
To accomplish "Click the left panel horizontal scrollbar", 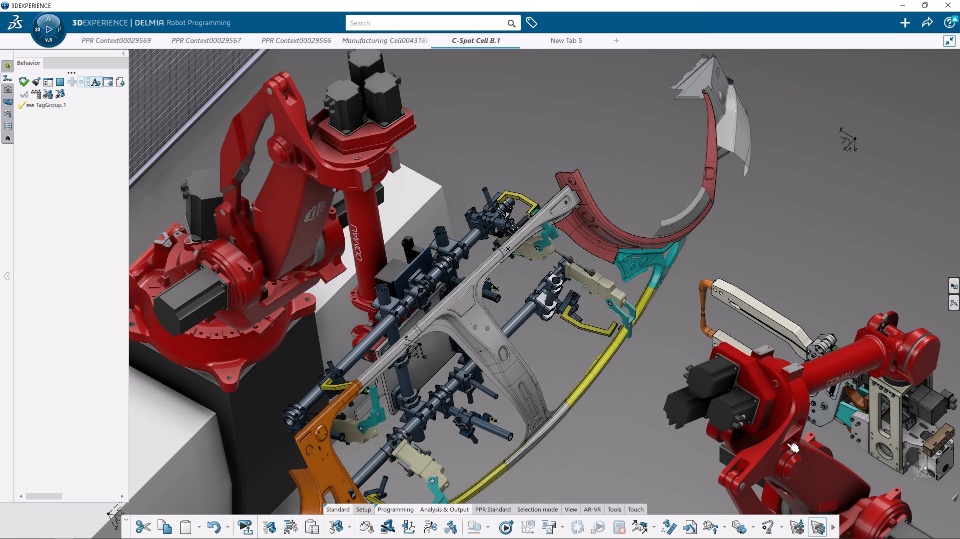I will [43, 496].
